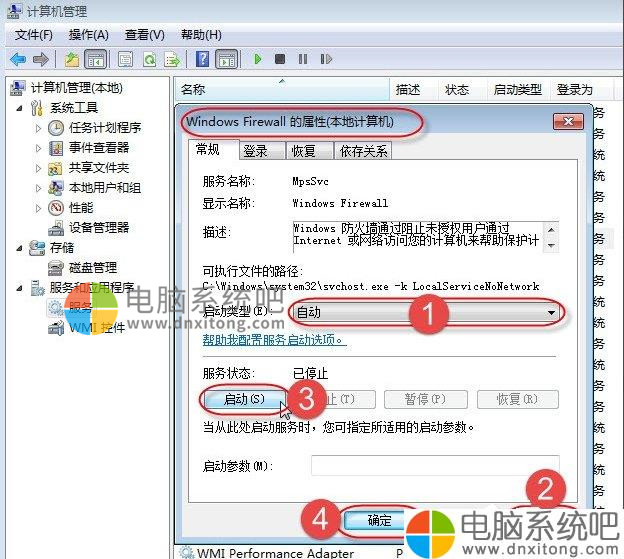Sort by the 描述 column header
This screenshot has height=559, width=624.
coord(414,90)
